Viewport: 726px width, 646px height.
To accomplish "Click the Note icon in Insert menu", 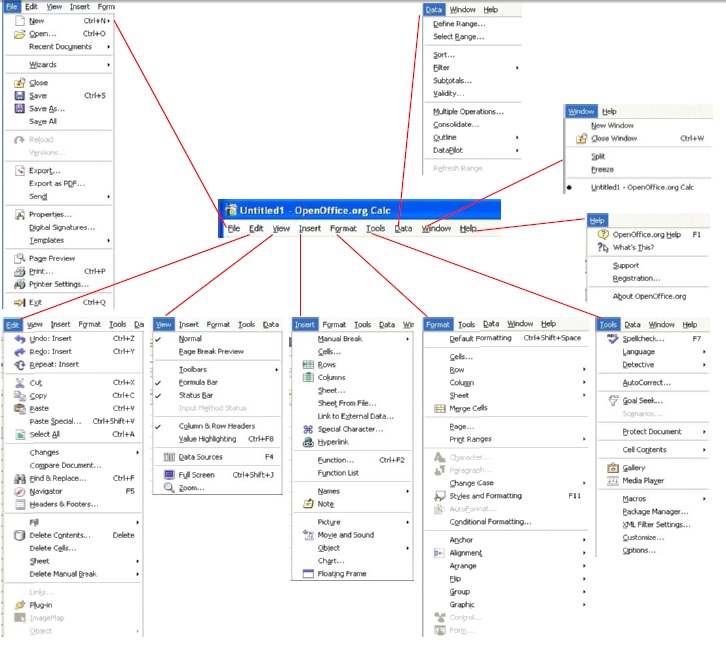I will (x=308, y=504).
